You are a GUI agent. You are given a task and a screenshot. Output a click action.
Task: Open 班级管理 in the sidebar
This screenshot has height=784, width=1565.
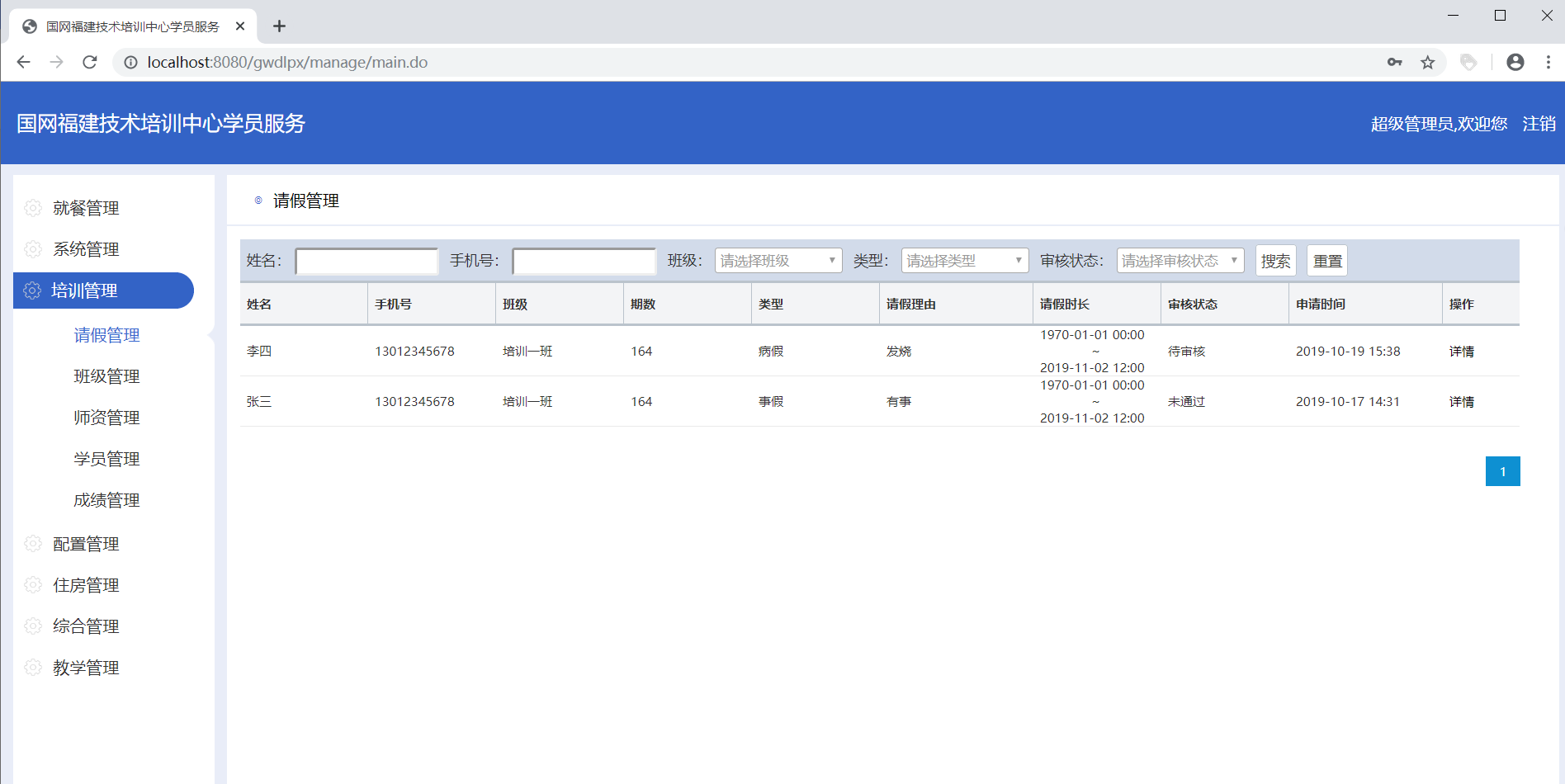(x=106, y=376)
